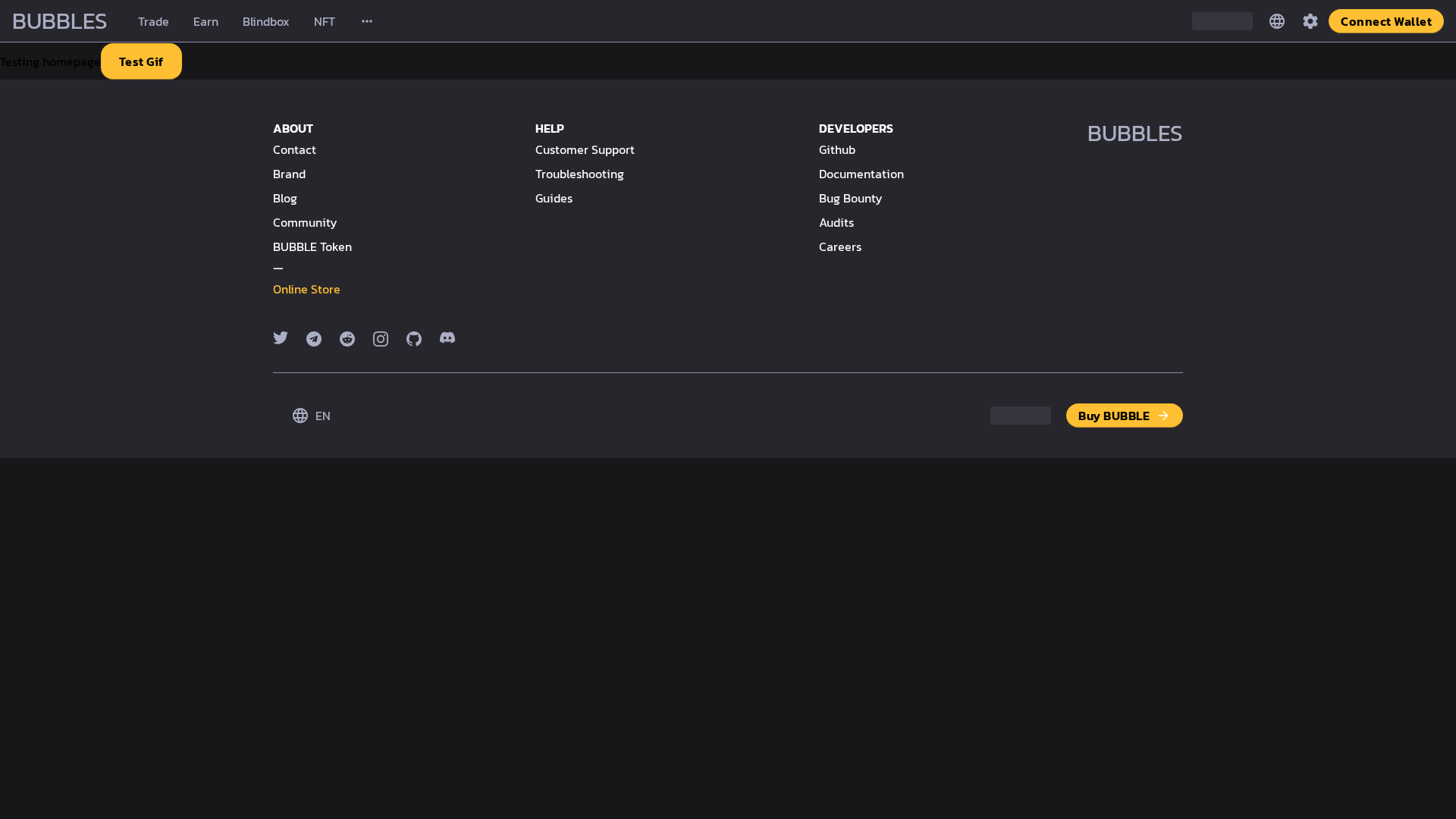Screen dimensions: 1456x819
Task: Open the Reddit social icon
Action: pyautogui.click(x=347, y=338)
